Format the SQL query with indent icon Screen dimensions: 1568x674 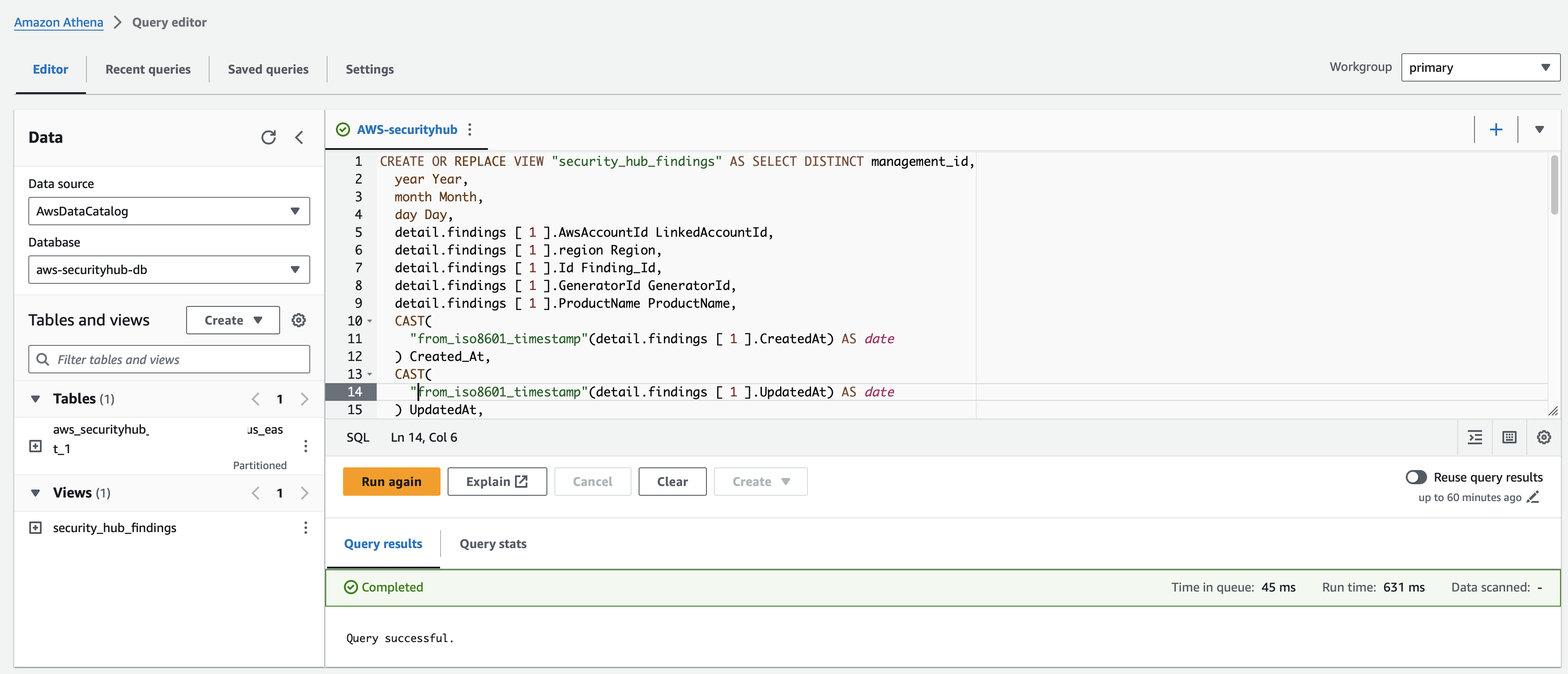[x=1475, y=437]
